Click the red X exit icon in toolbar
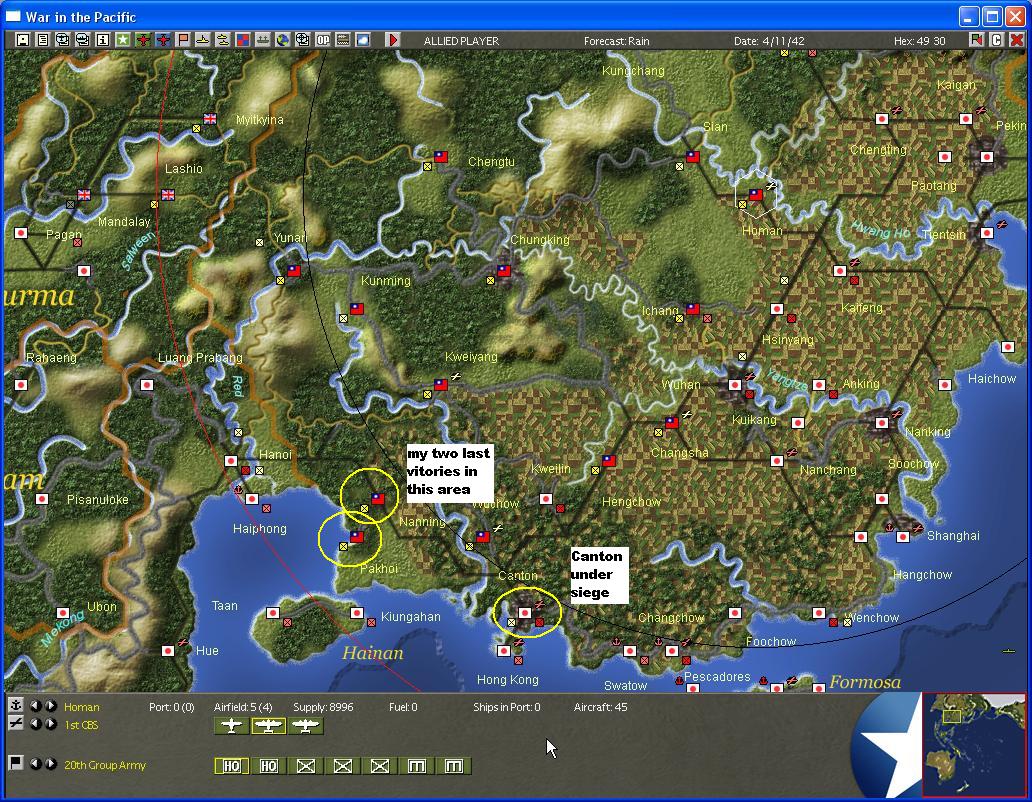1032x802 pixels. tap(1016, 40)
